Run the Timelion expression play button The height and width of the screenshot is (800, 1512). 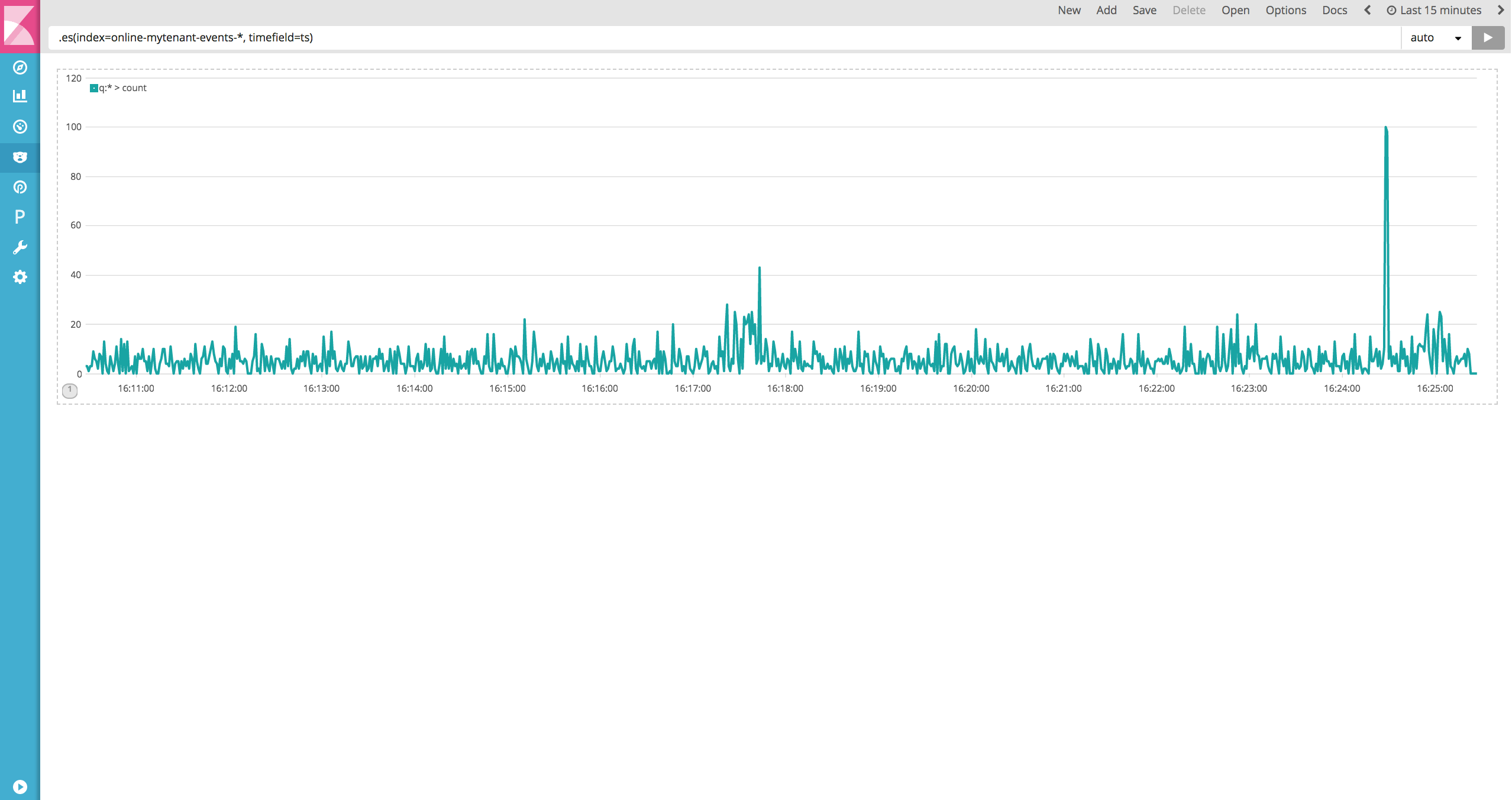coord(1488,37)
